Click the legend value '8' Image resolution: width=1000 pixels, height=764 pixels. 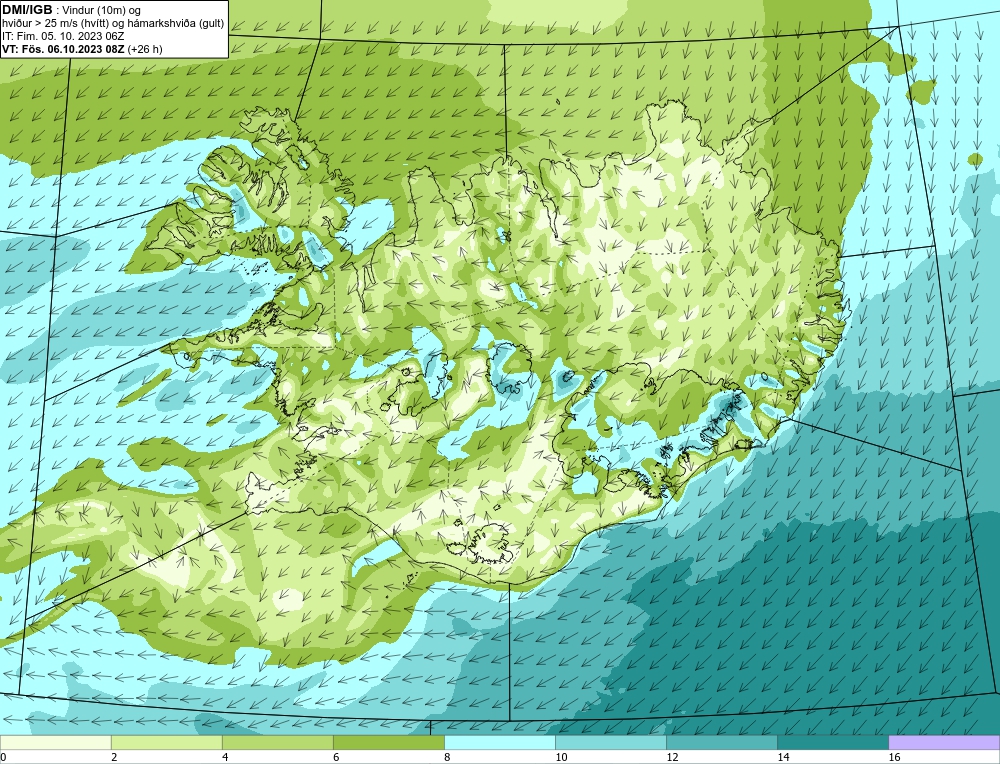[x=447, y=757]
